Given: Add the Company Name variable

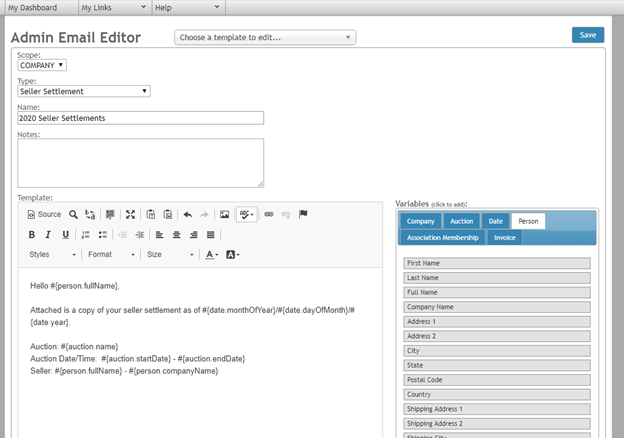Looking at the screenshot, I should coord(497,307).
